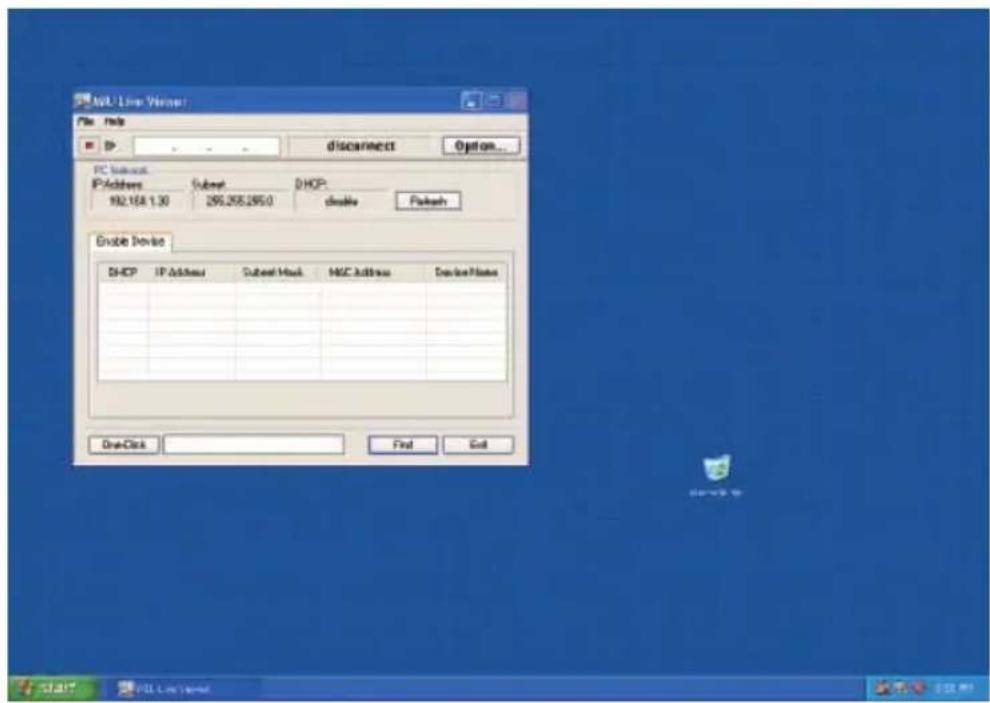Open the Windows Start menu
This screenshot has height=703, width=990.
[x=52, y=688]
